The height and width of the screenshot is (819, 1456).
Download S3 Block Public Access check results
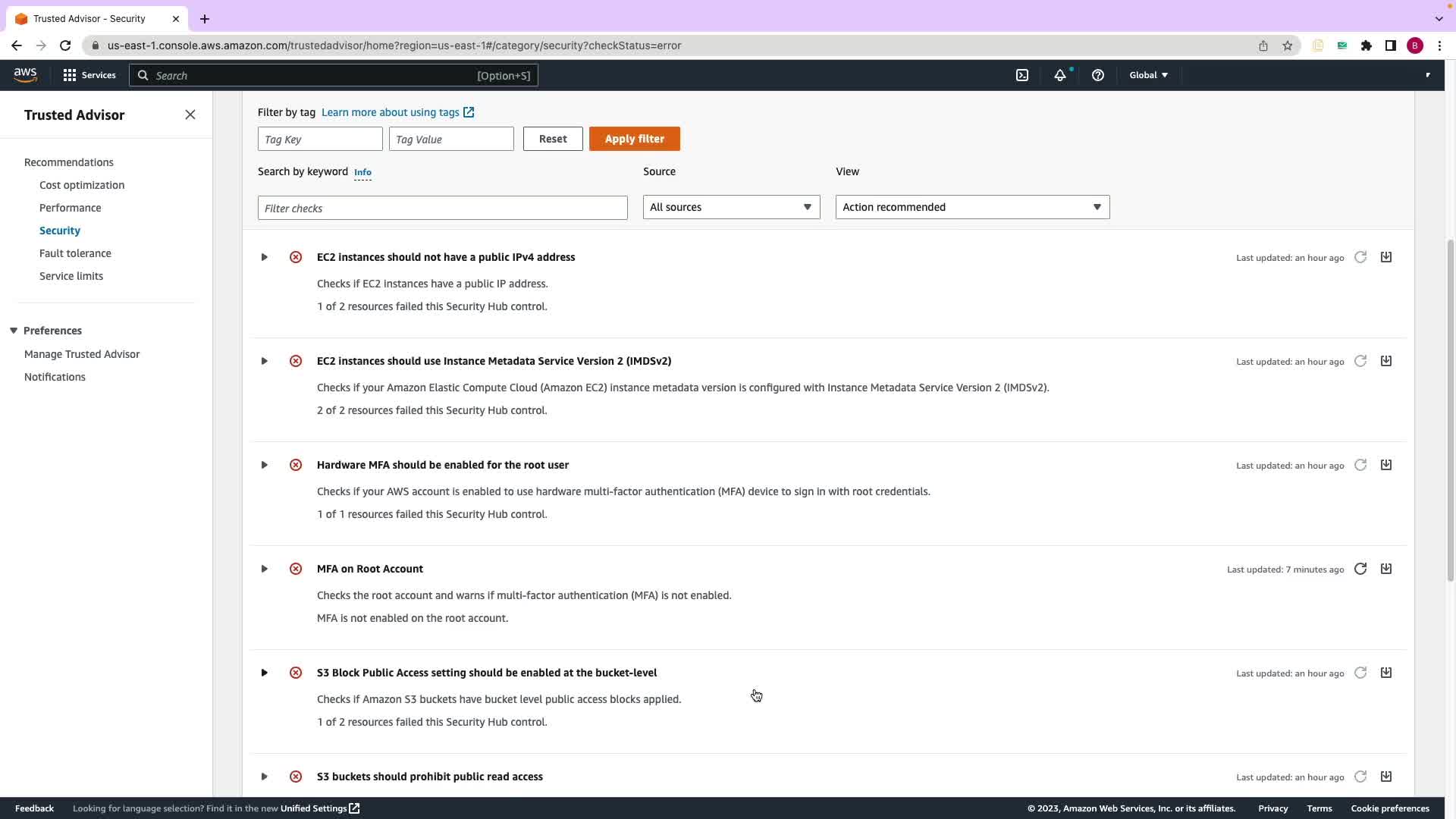pyautogui.click(x=1386, y=673)
